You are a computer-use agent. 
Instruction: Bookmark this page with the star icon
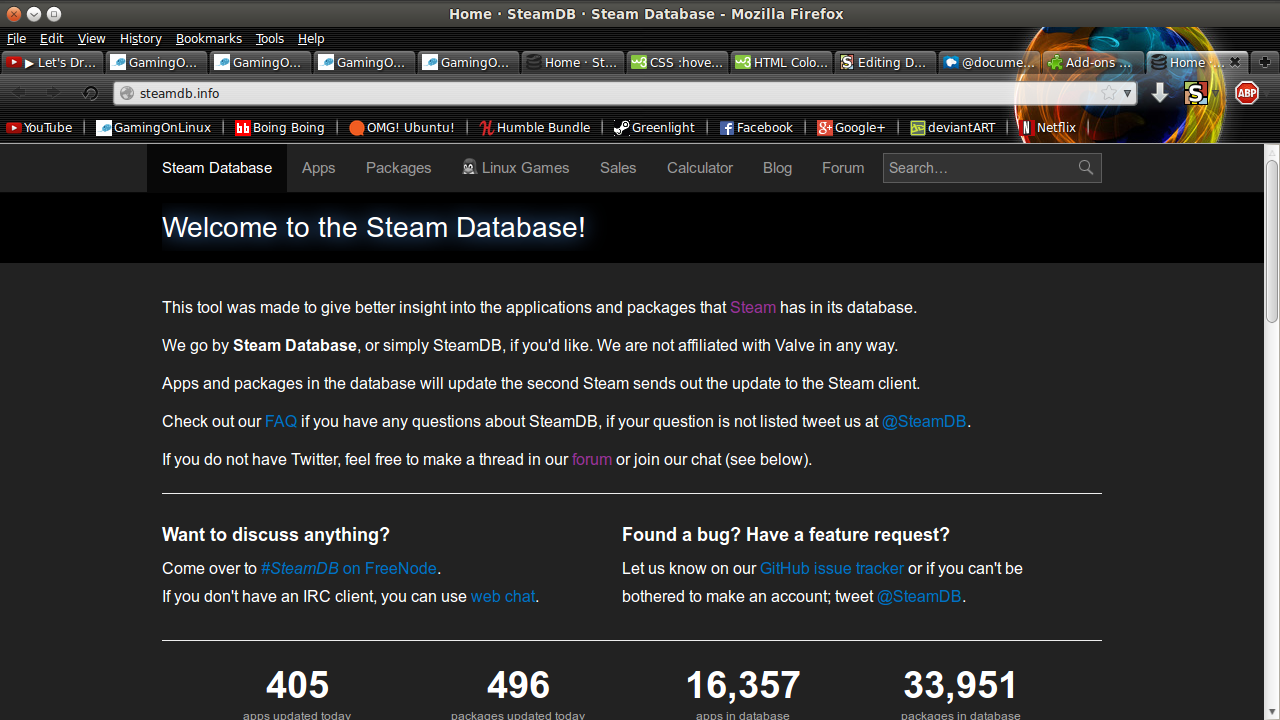pos(1109,93)
